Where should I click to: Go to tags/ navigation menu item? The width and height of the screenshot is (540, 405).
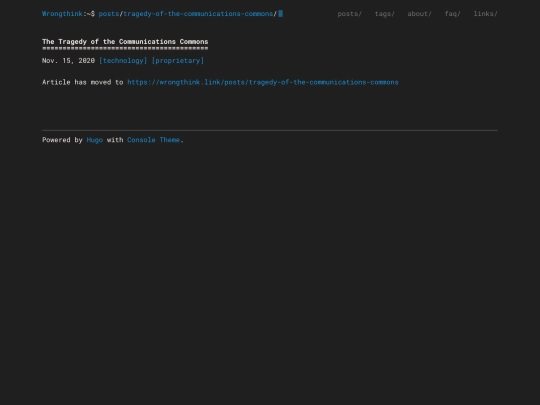click(x=385, y=14)
